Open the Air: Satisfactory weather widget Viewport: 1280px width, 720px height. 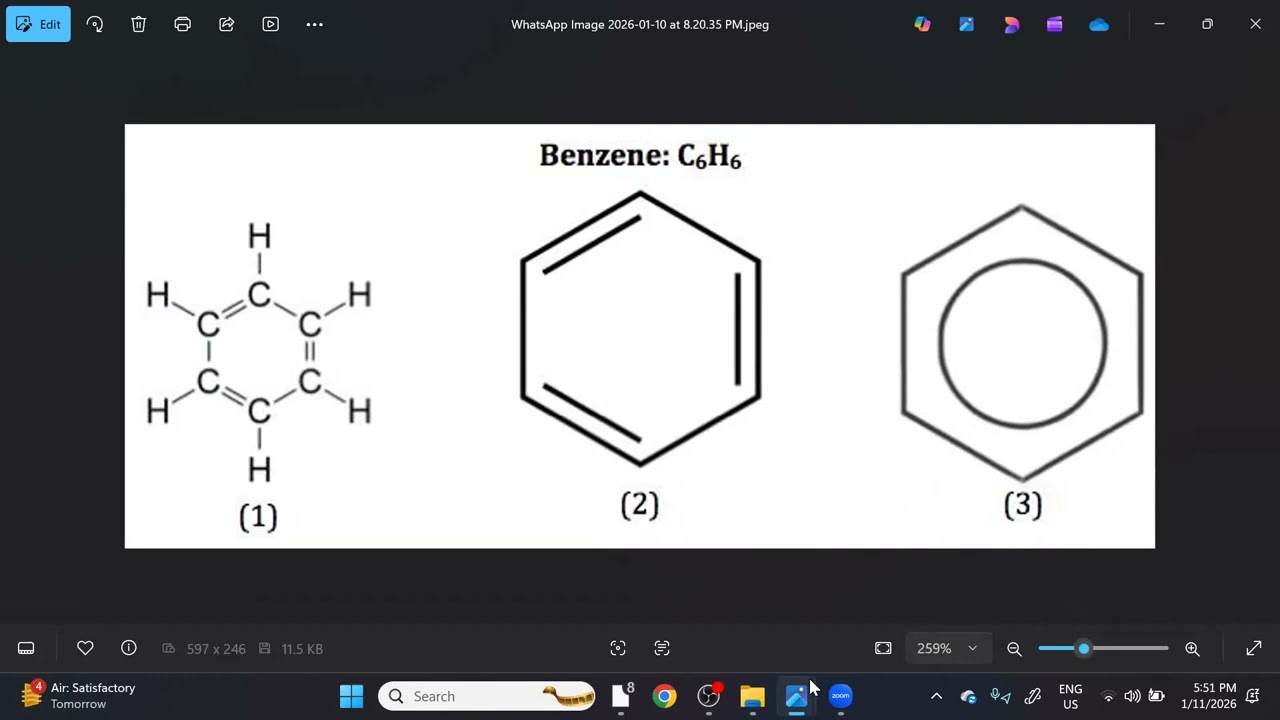click(x=78, y=696)
